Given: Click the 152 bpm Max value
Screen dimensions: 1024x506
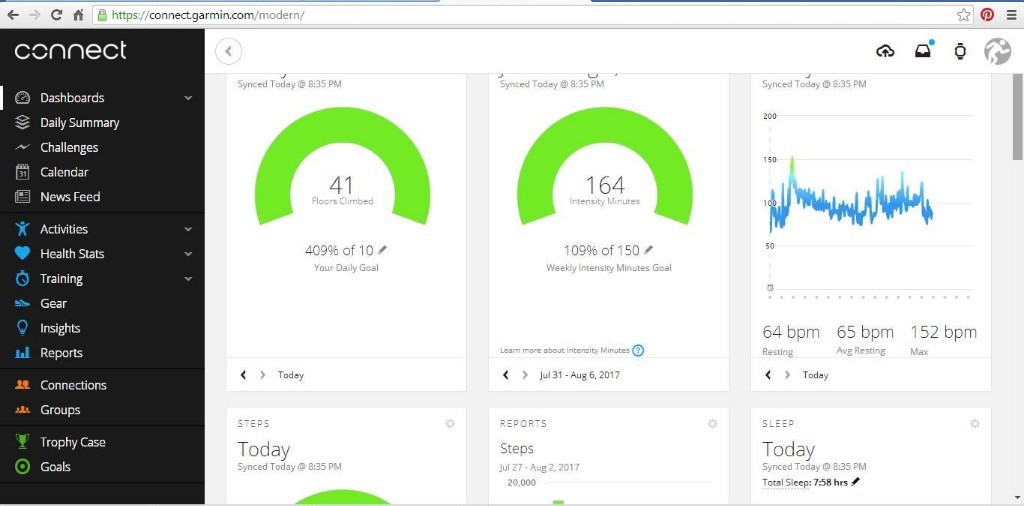Looking at the screenshot, I should point(944,332).
